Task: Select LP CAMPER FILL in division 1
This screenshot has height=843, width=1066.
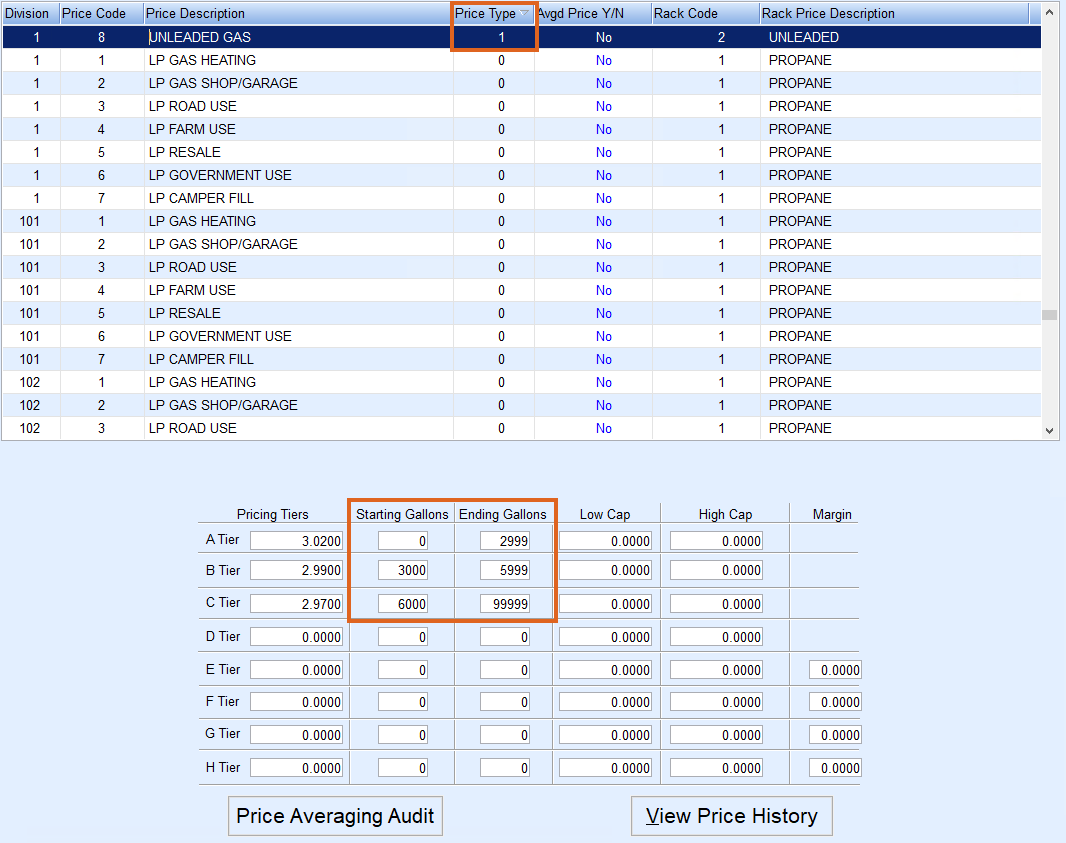Action: [x=521, y=199]
